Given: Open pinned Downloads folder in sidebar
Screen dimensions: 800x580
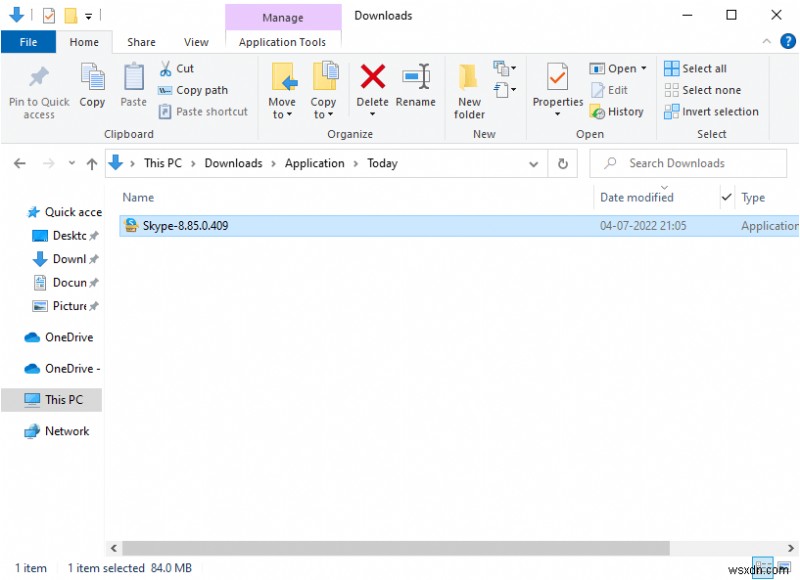Looking at the screenshot, I should [x=65, y=259].
